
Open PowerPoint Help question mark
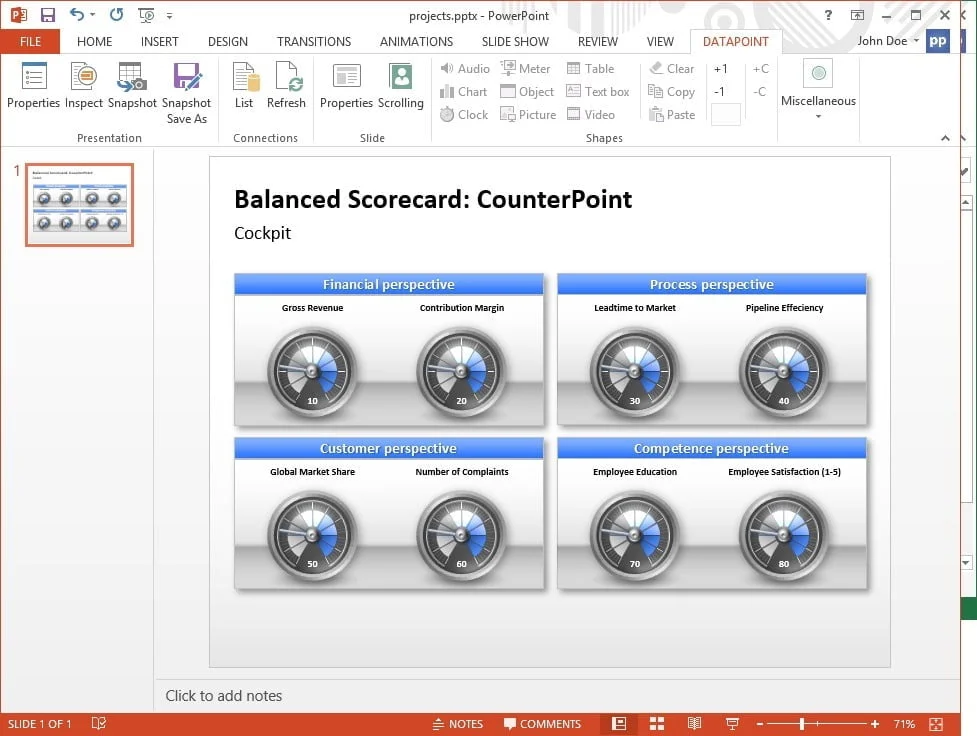(828, 15)
